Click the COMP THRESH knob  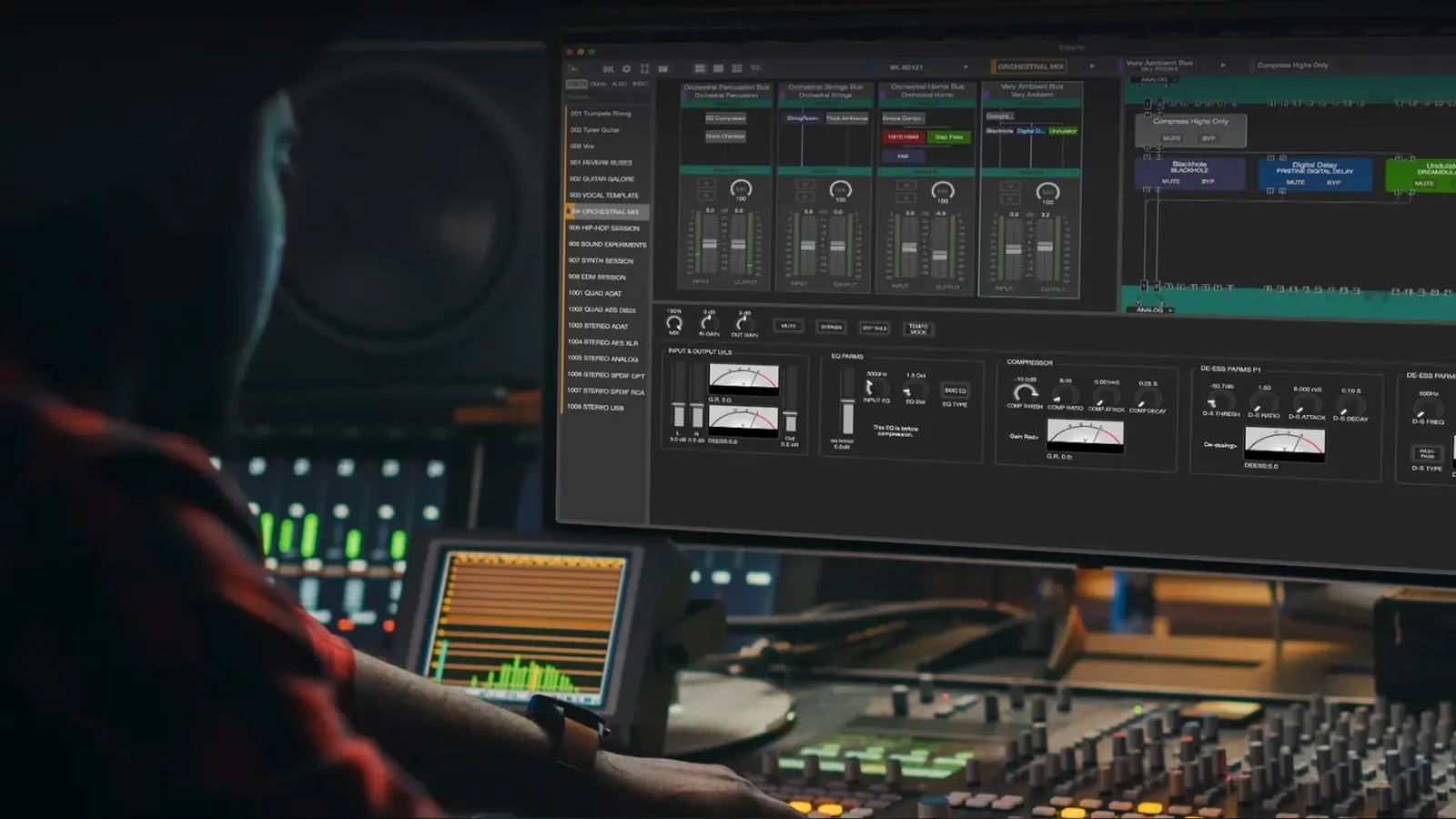click(1025, 393)
